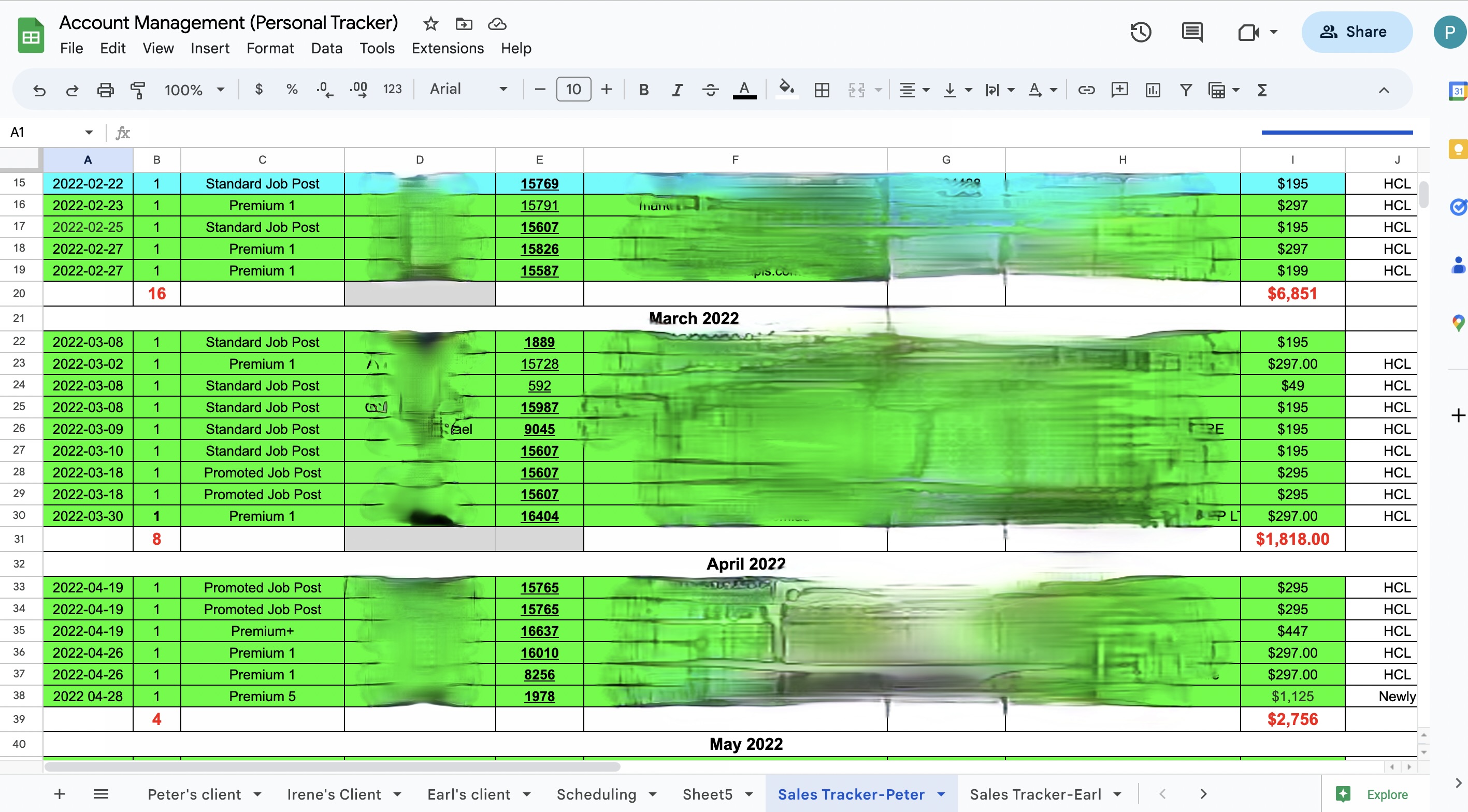This screenshot has width=1468, height=812.
Task: Open the Extensions menu
Action: coord(448,49)
